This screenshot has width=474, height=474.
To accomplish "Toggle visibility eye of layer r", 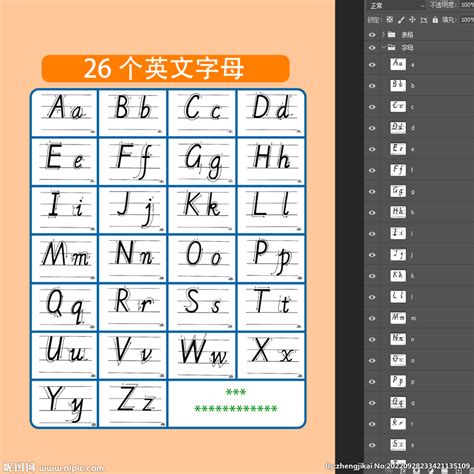I will click(x=372, y=424).
